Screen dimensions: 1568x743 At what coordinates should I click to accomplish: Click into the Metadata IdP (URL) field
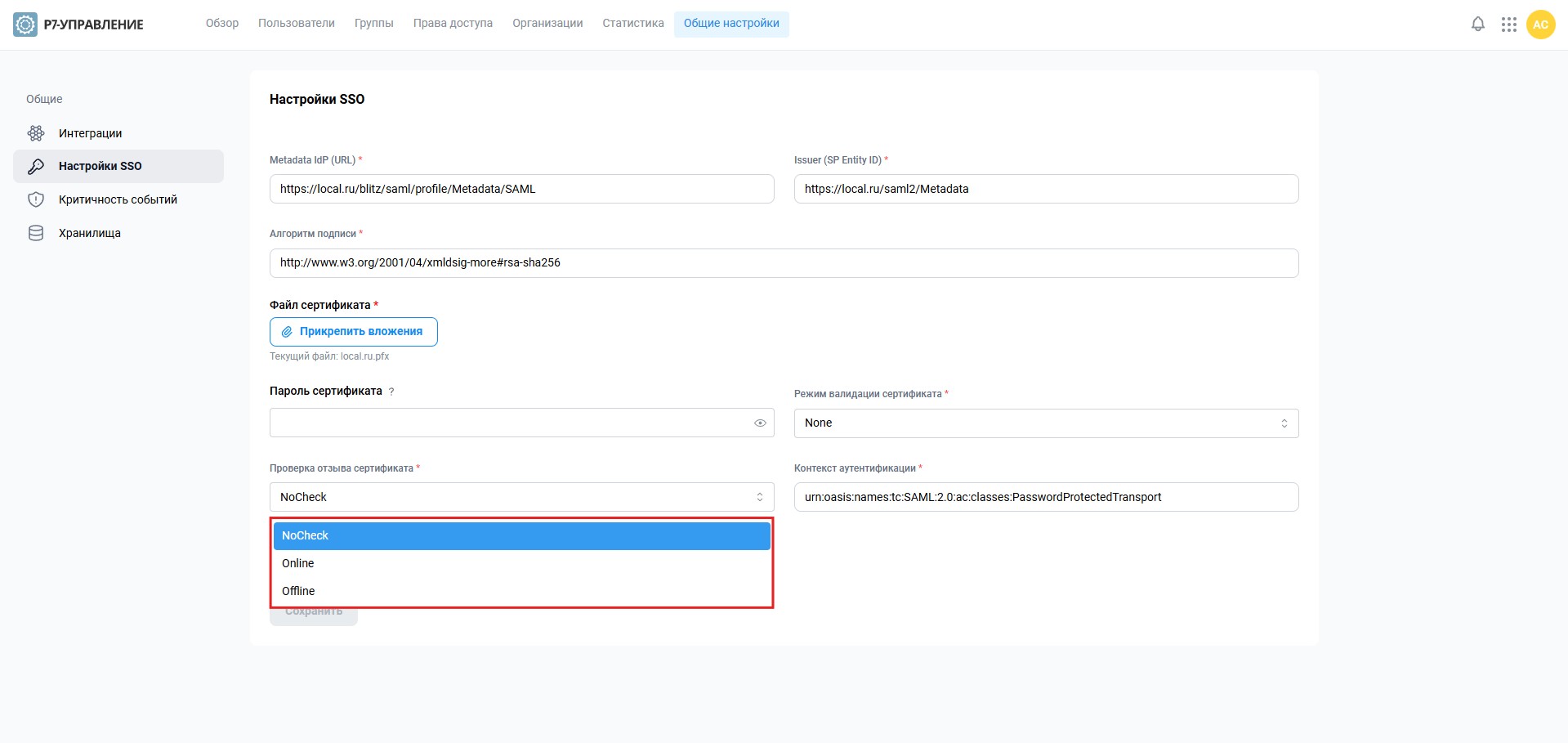[x=521, y=189]
